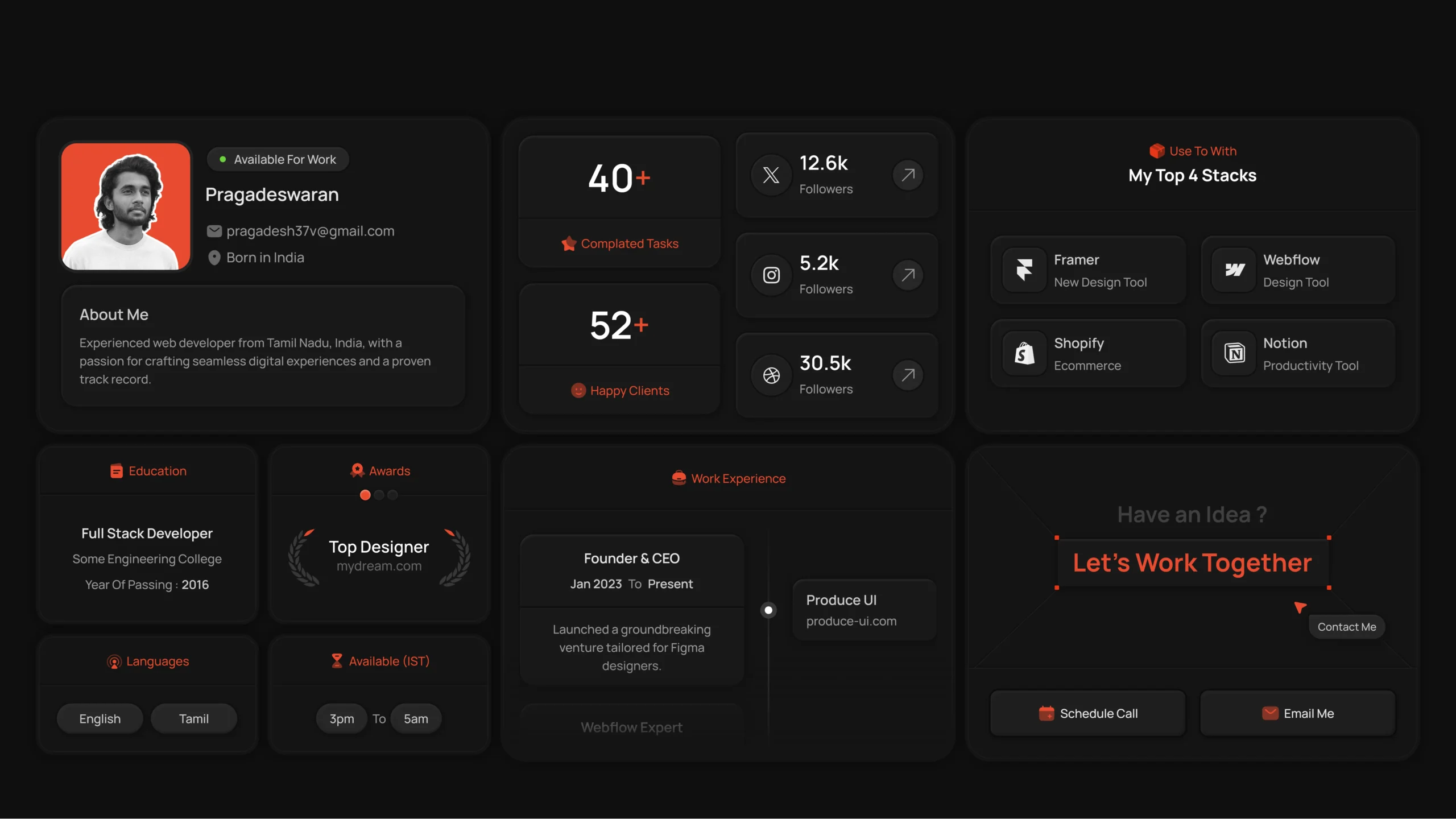The width and height of the screenshot is (1456, 819).
Task: Click the Contact Me button
Action: click(1346, 626)
